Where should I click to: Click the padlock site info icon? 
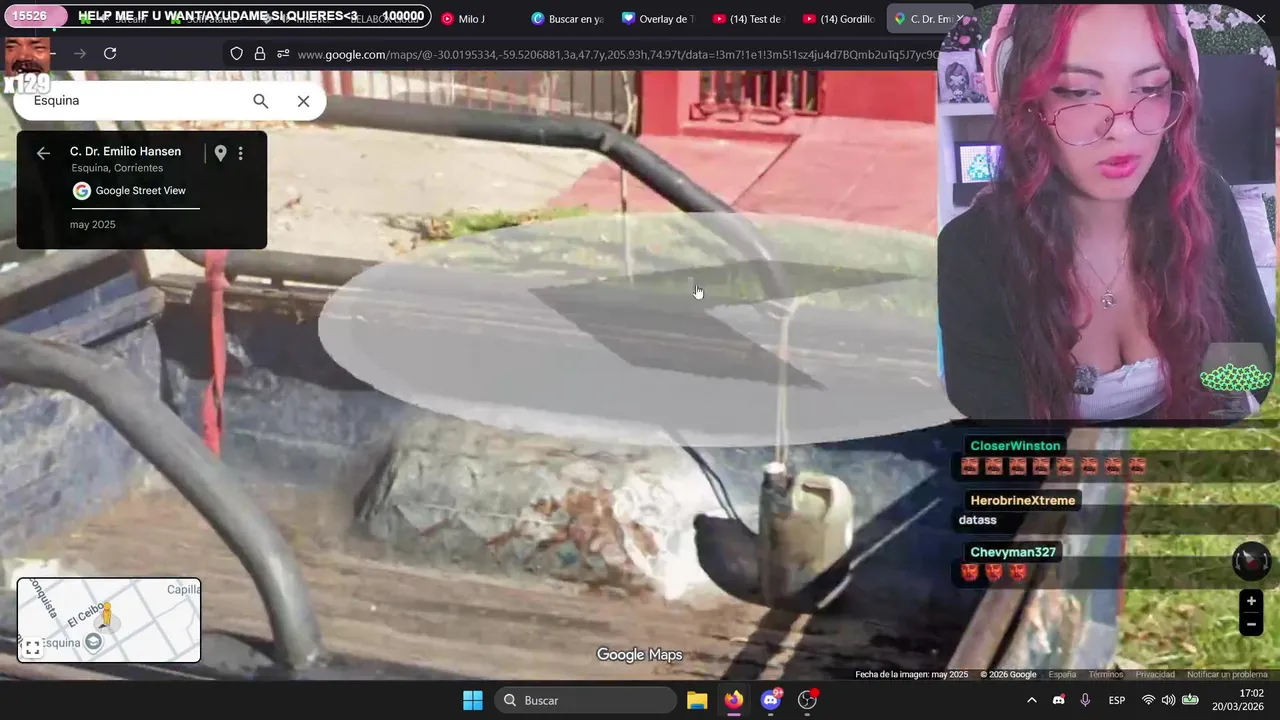click(x=260, y=54)
